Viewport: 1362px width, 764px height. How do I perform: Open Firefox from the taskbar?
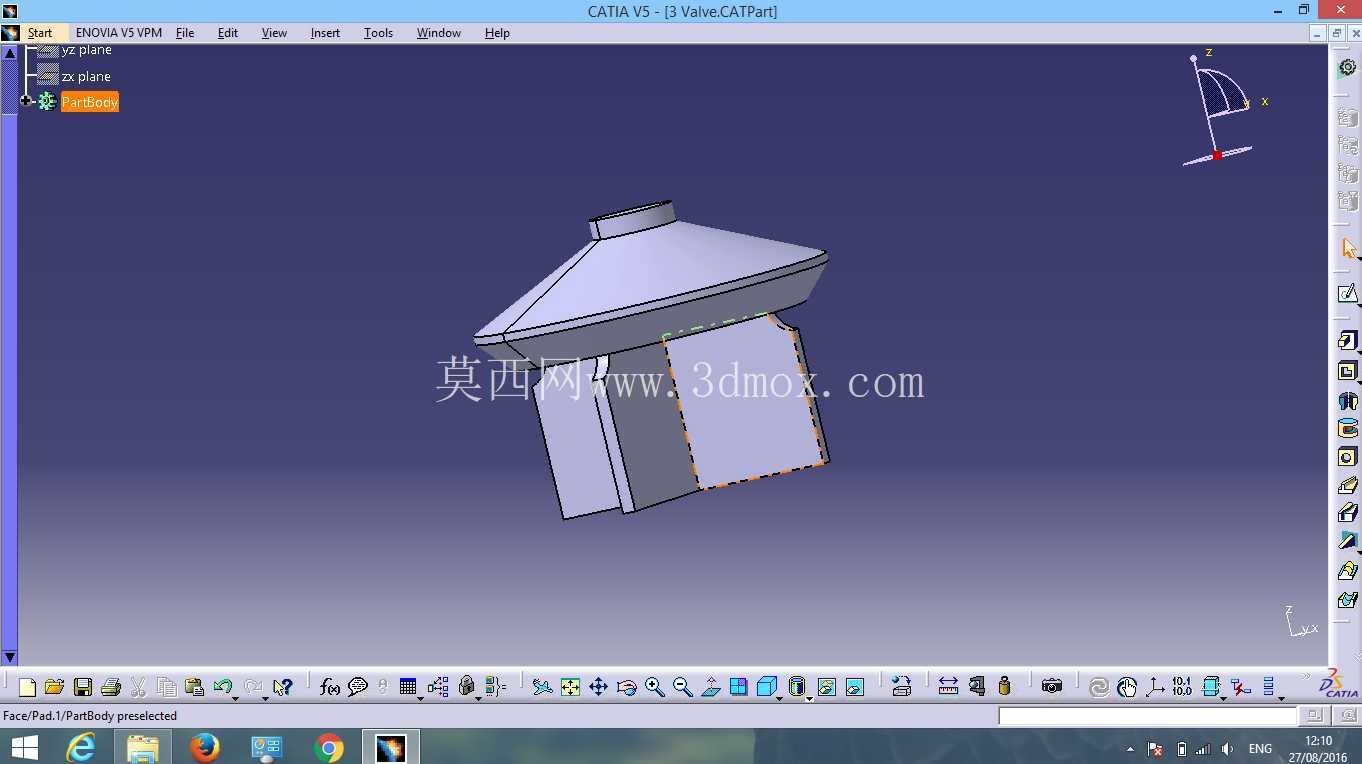click(204, 747)
